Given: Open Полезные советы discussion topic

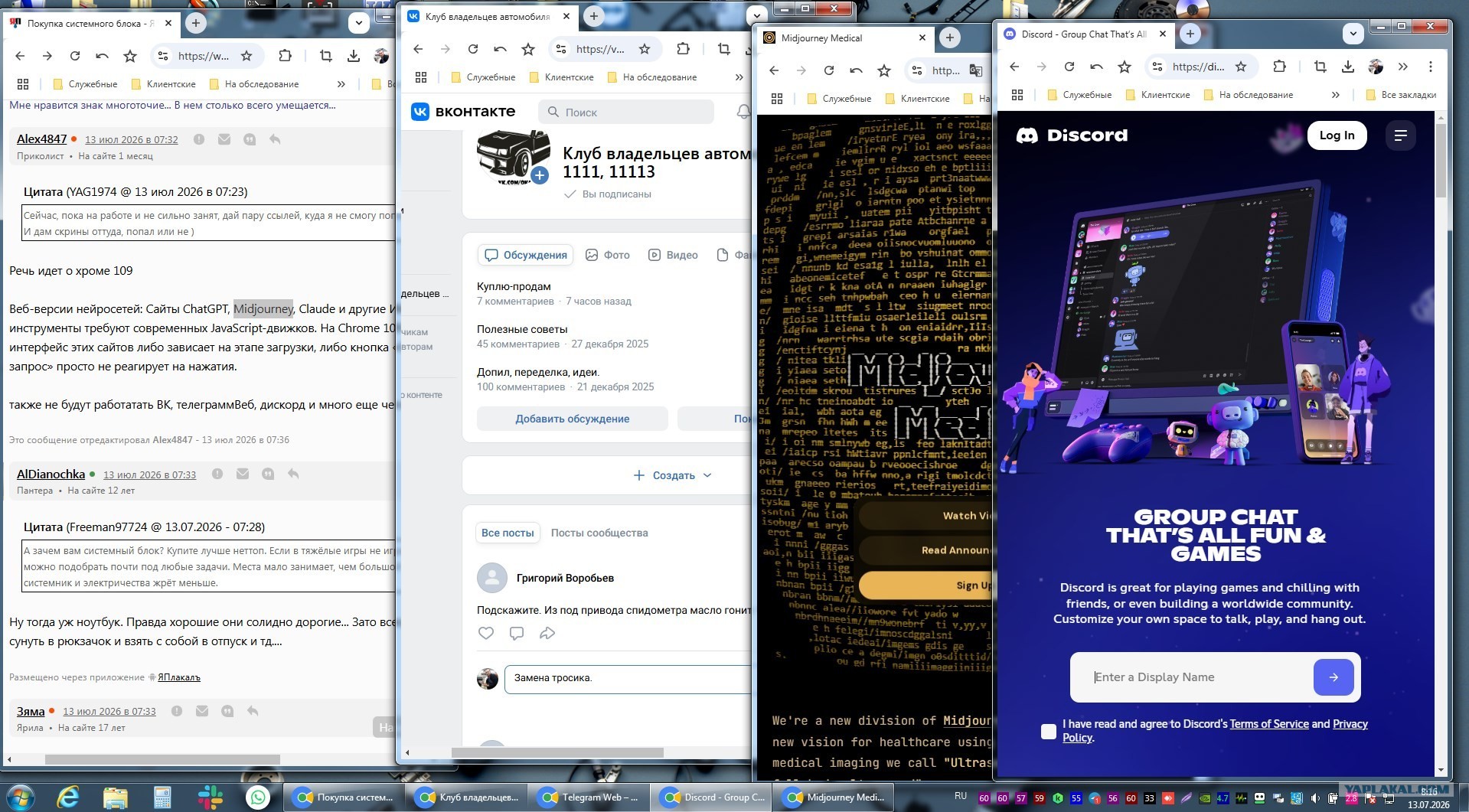Looking at the screenshot, I should pos(522,329).
